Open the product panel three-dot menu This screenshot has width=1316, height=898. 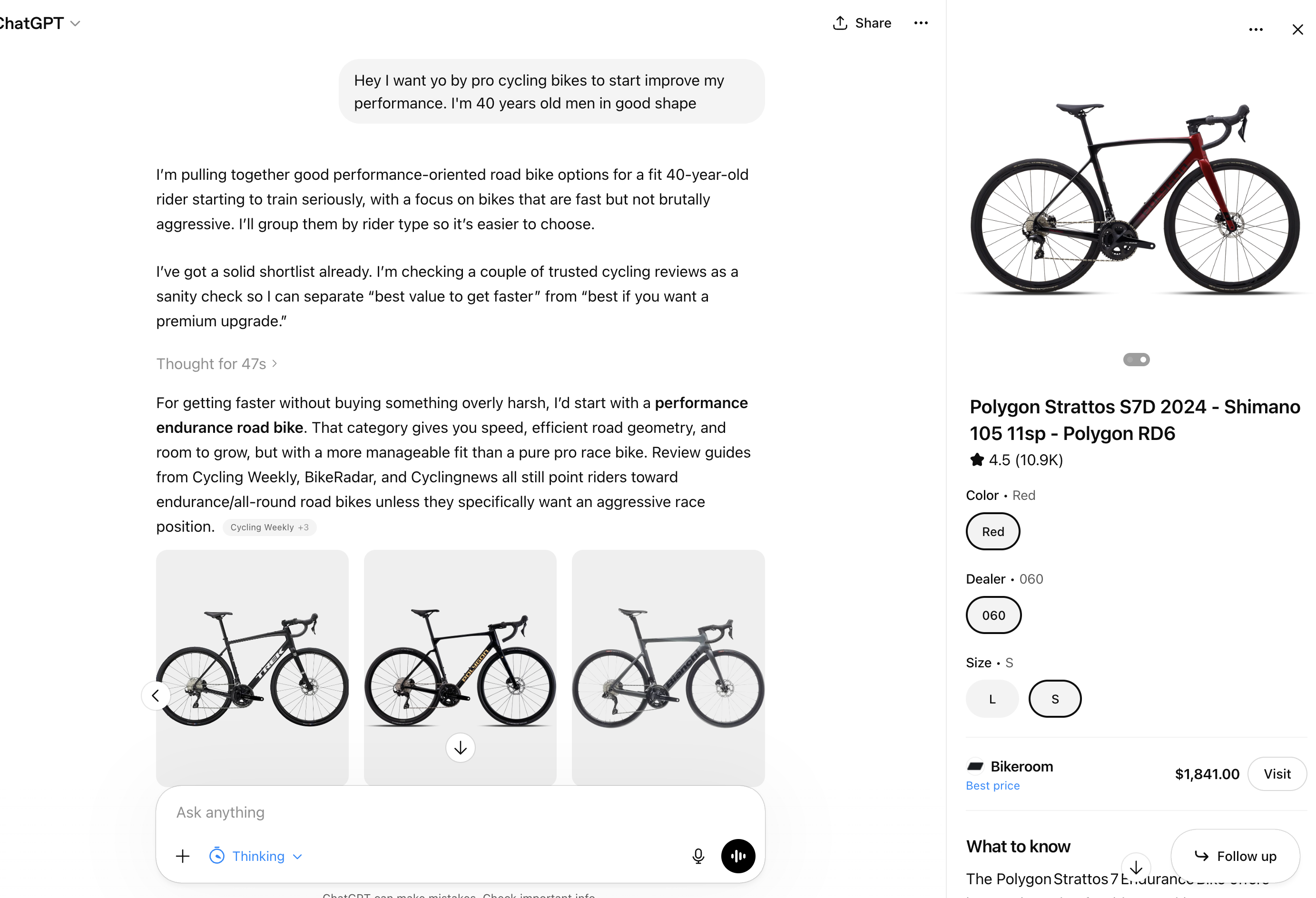pos(1256,29)
